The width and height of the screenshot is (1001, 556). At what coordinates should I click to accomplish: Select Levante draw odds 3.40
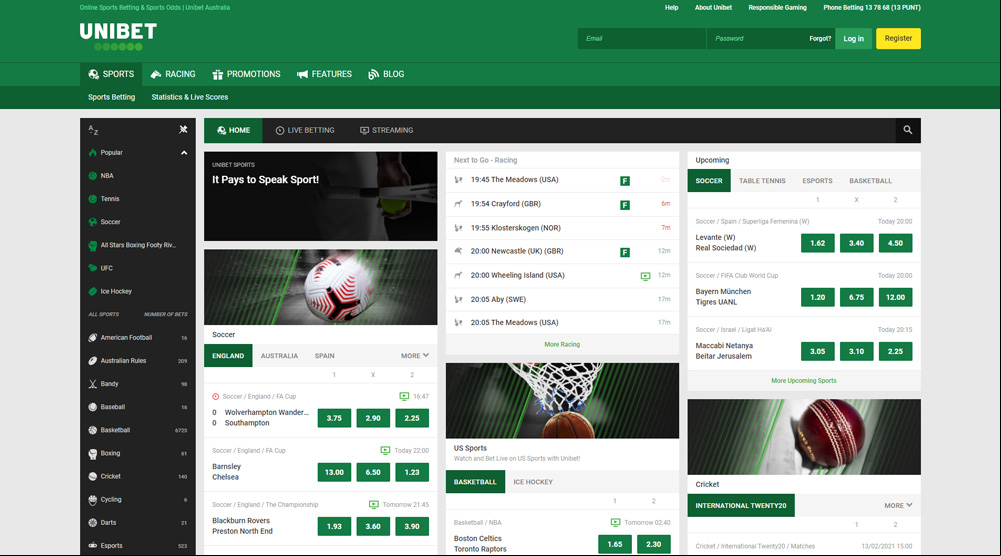pos(856,243)
